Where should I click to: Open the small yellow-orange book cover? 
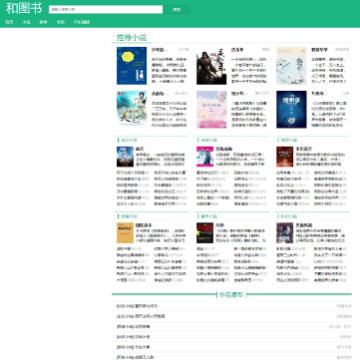tap(125, 233)
